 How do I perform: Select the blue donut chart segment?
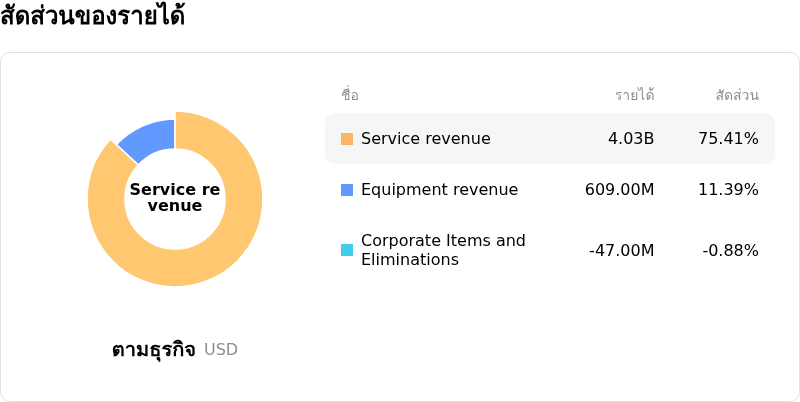click(149, 138)
